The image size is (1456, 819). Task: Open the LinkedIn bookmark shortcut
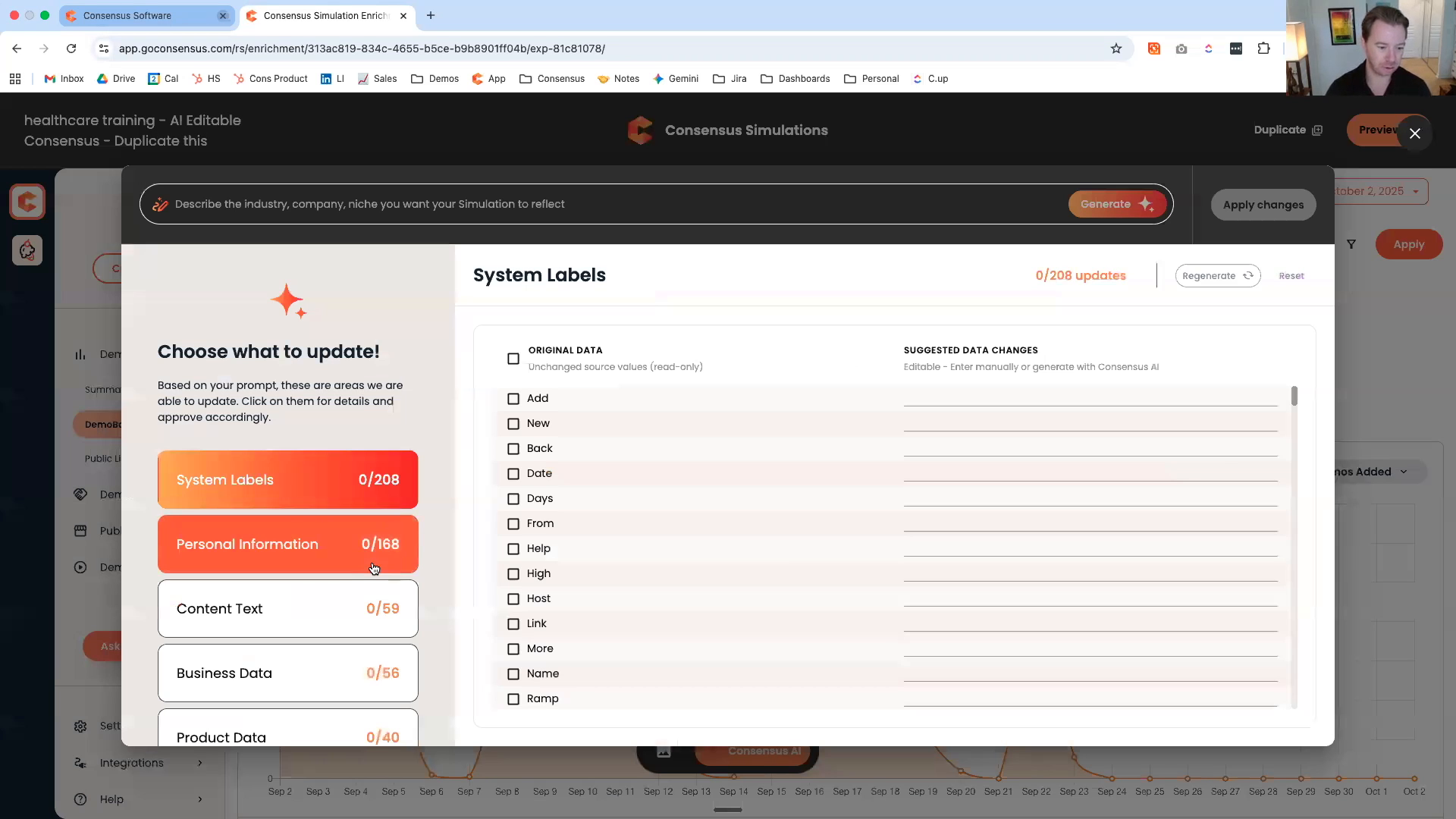[x=331, y=79]
